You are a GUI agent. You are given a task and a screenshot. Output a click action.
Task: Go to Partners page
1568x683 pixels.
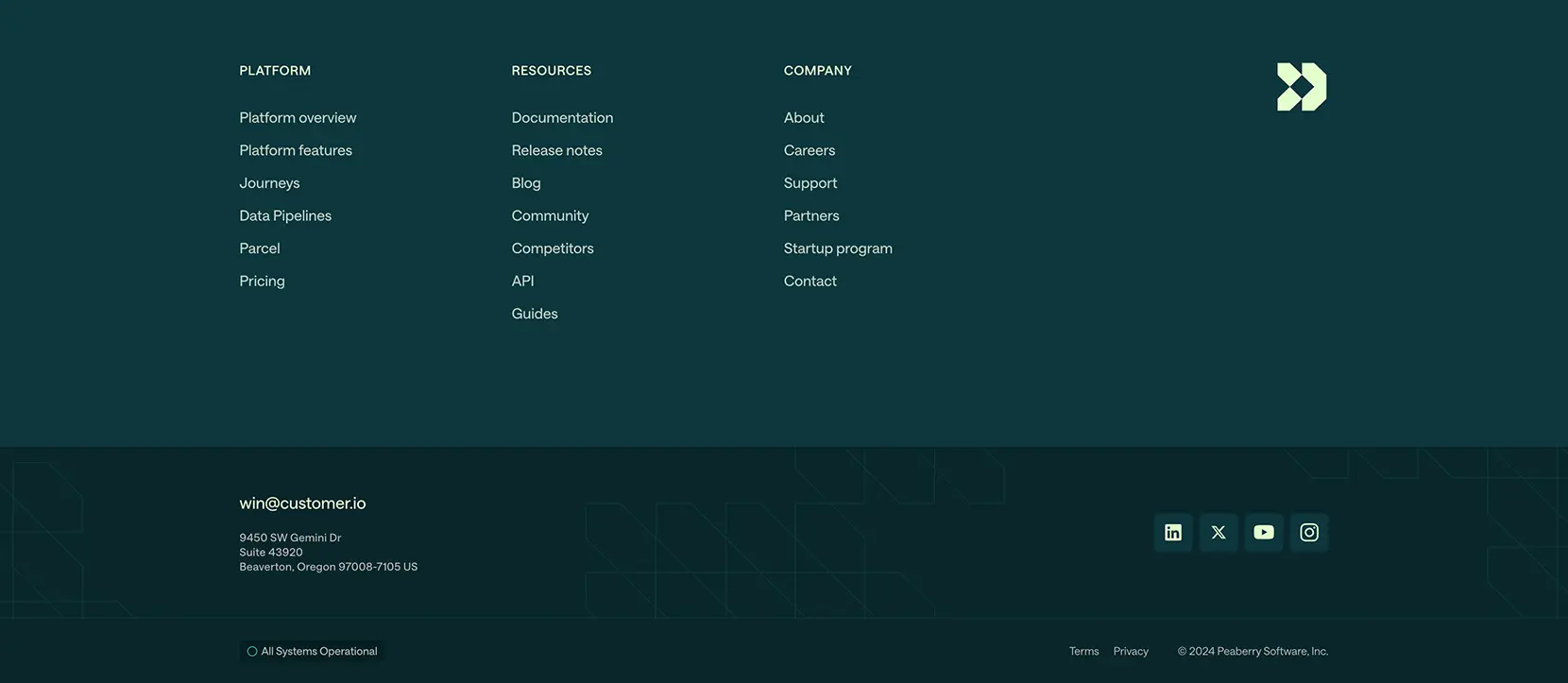click(811, 215)
